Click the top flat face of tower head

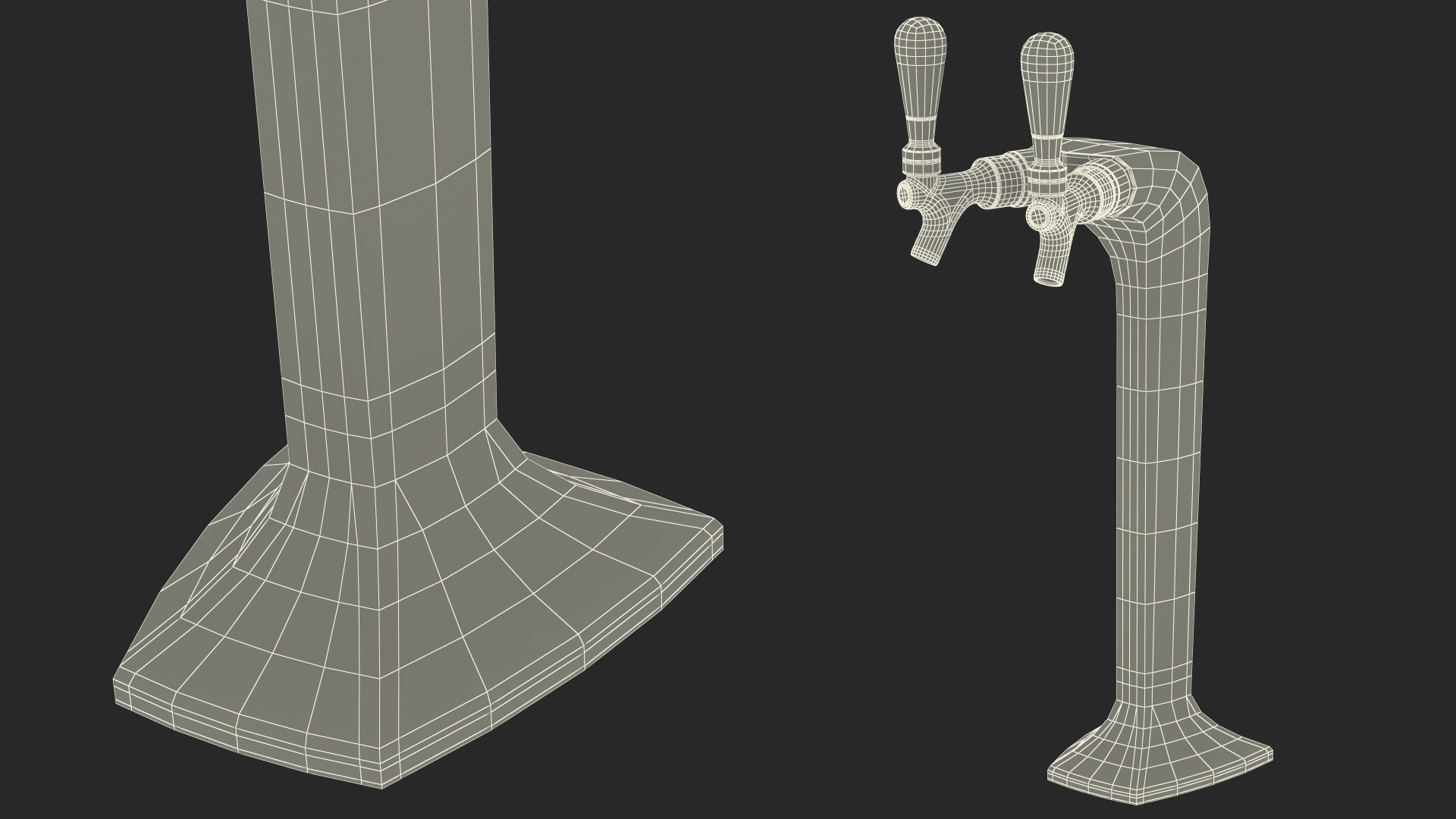pyautogui.click(x=1111, y=148)
